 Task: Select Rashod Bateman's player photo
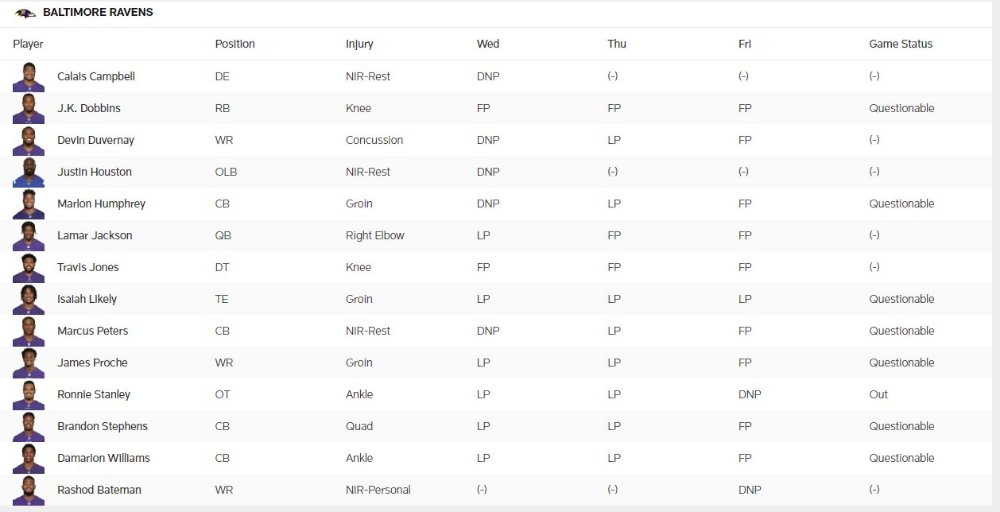(x=29, y=491)
